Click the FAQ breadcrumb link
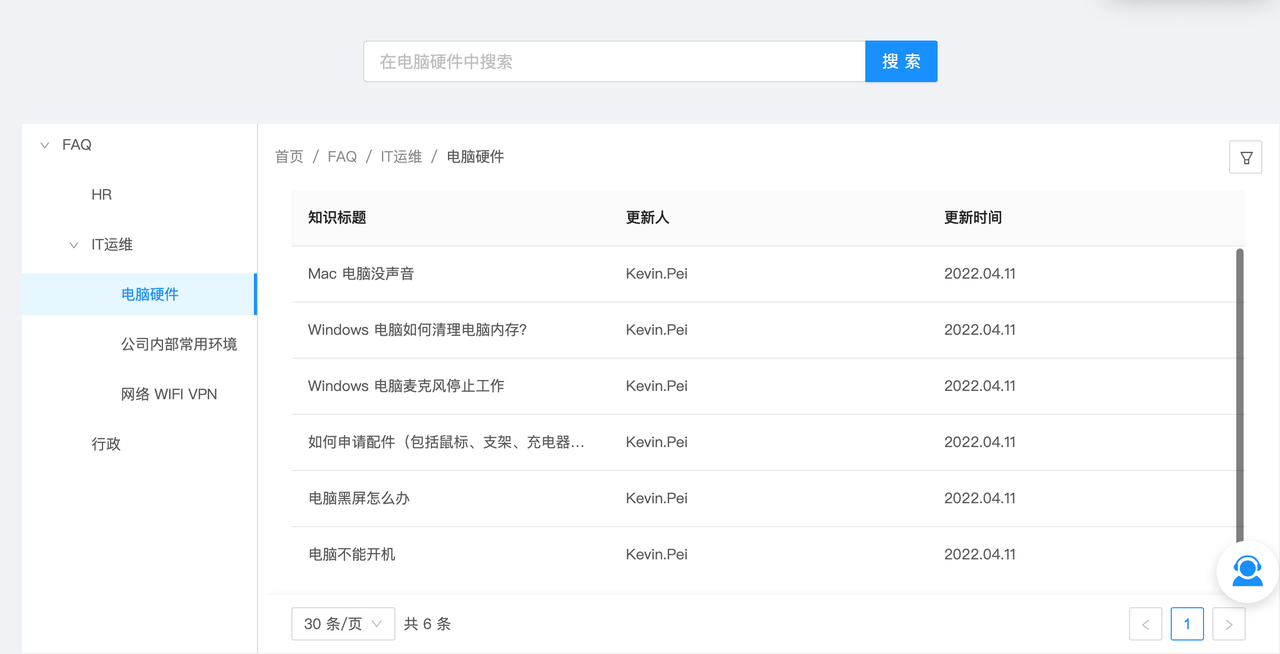Image resolution: width=1280 pixels, height=654 pixels. point(342,157)
